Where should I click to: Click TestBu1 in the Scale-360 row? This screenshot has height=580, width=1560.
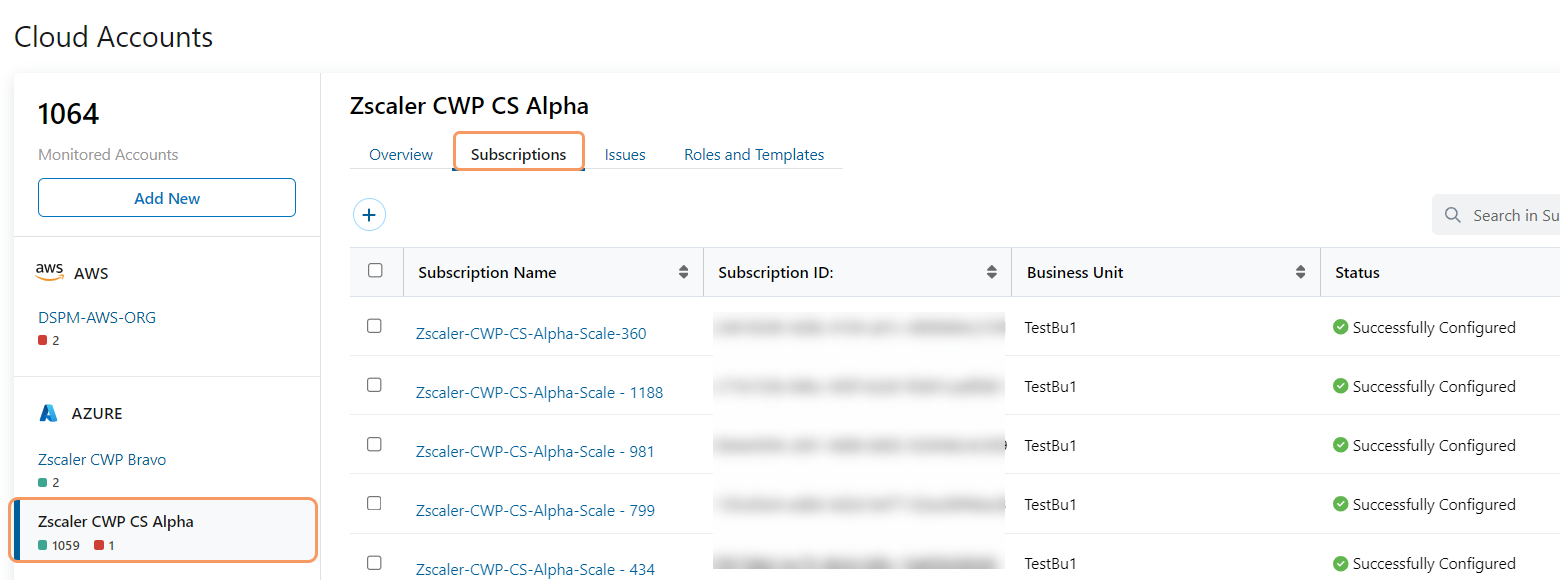(x=1050, y=327)
